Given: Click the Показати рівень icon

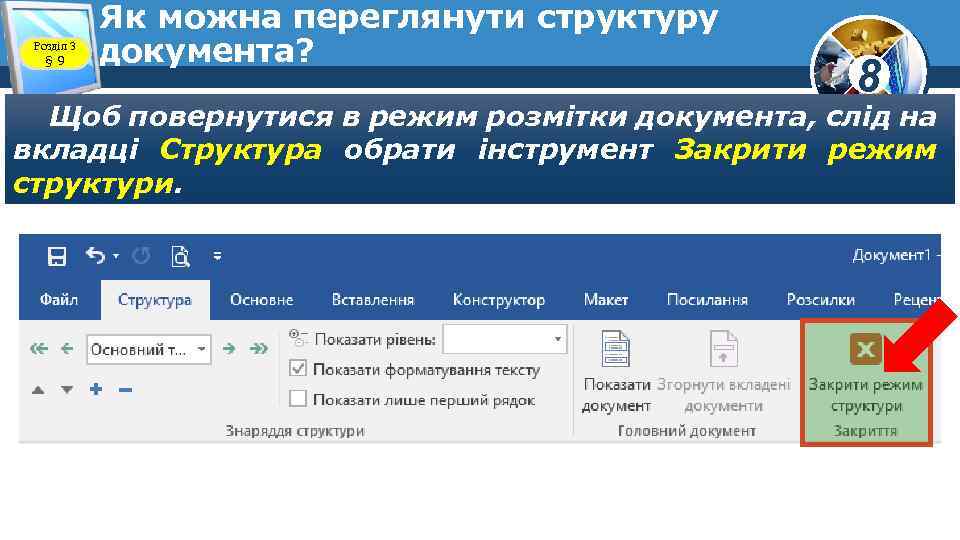Looking at the screenshot, I should click(298, 337).
